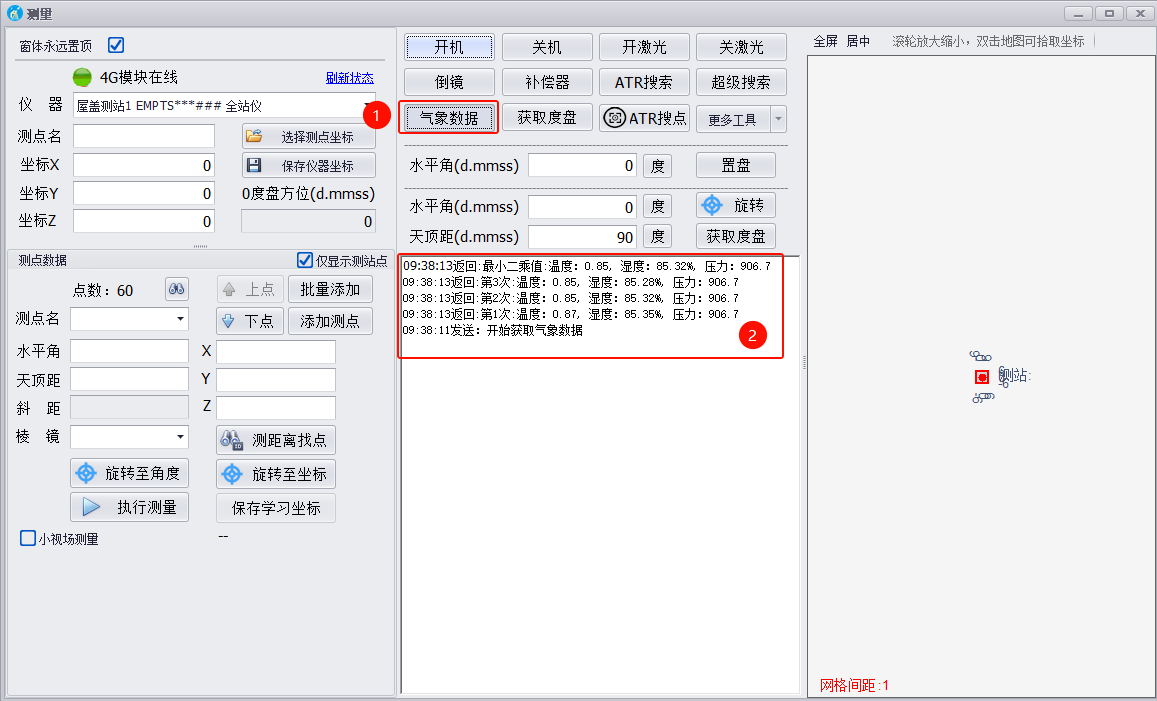
Task: Click 选择测点坐标 folder button
Action: pos(308,136)
